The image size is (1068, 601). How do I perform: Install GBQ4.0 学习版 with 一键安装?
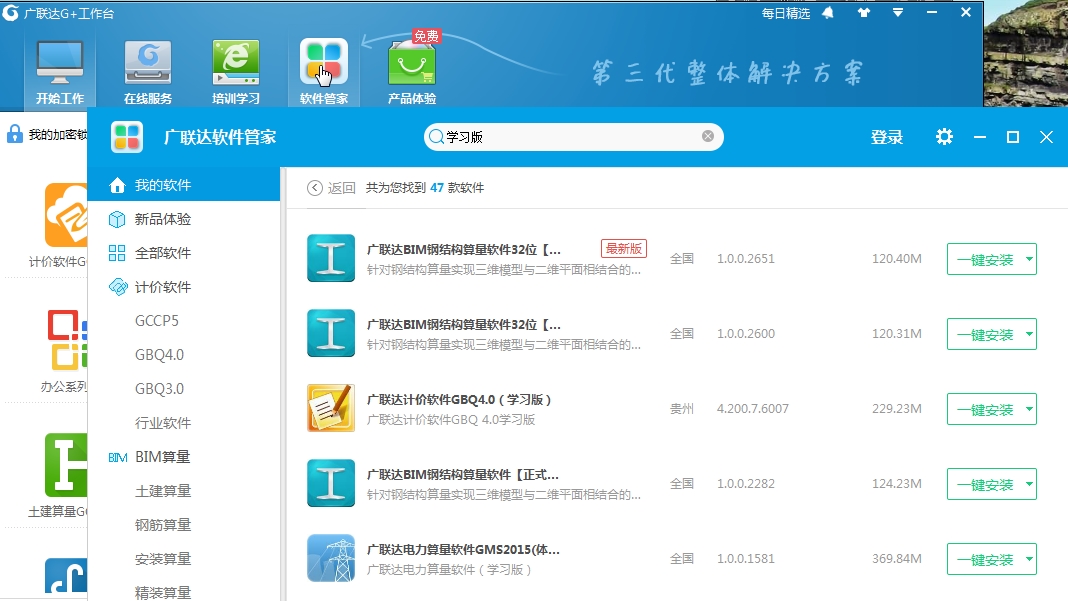(985, 409)
